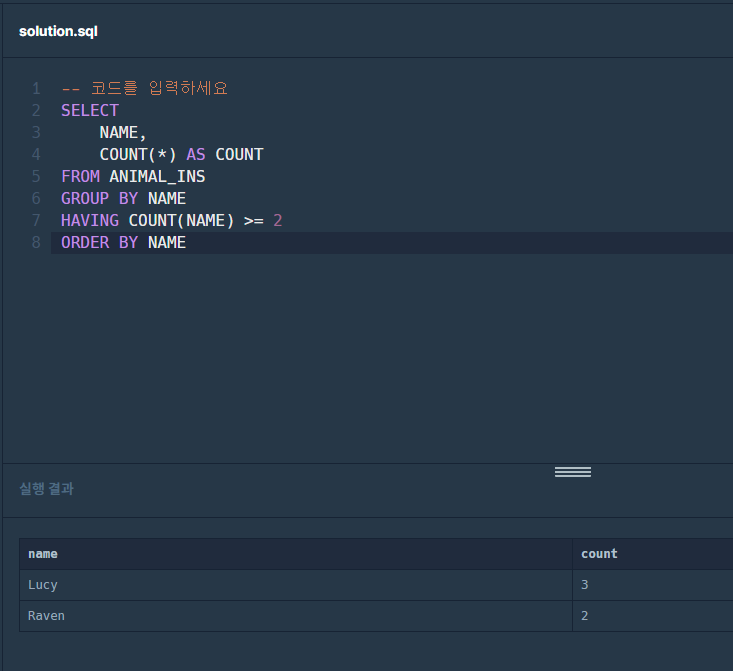733x671 pixels.
Task: Click the GROUP BY keyword on line 6
Action: [x=100, y=198]
